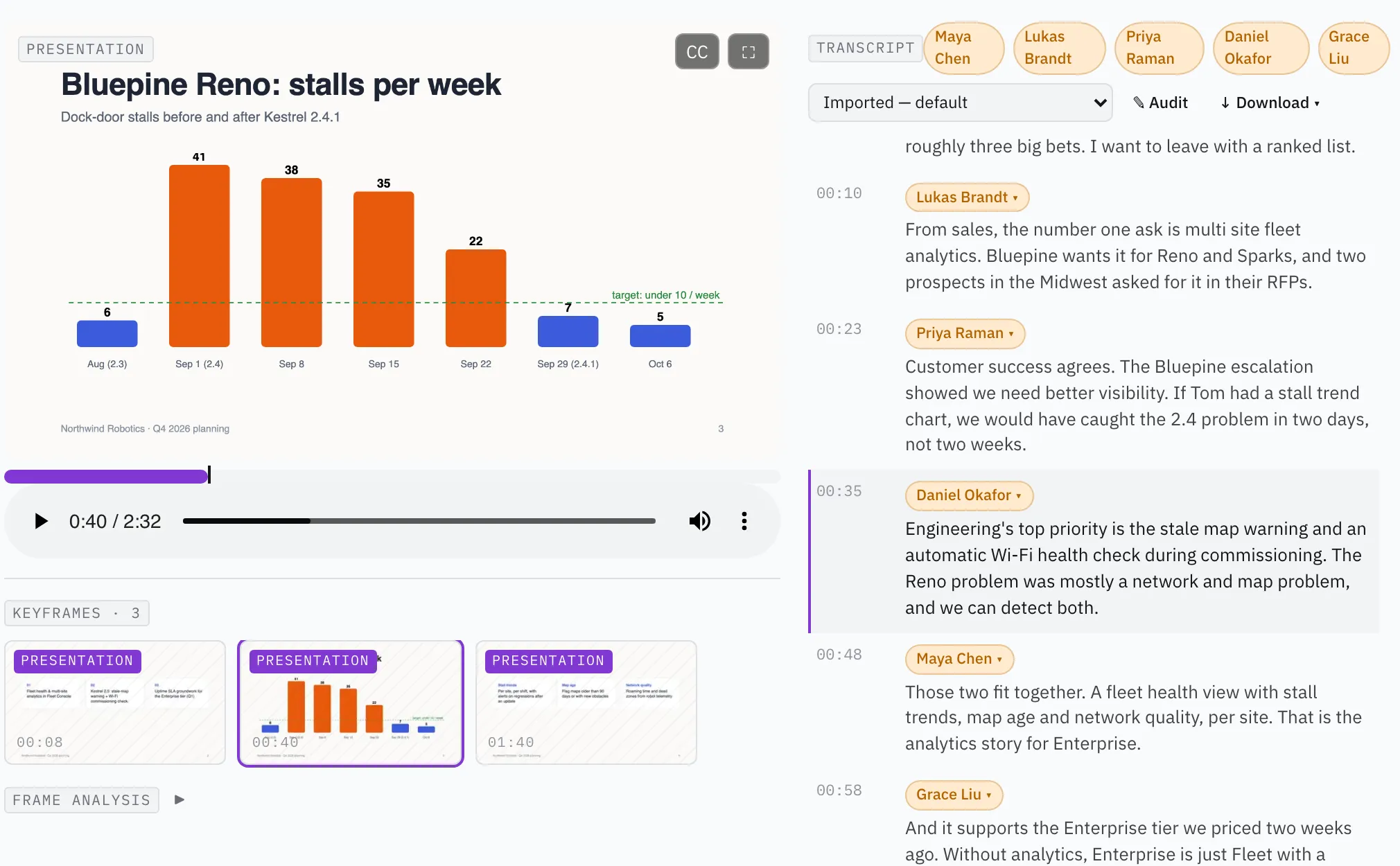1400x866 pixels.
Task: Open the 00:08 keyframe thumbnail
Action: click(115, 702)
